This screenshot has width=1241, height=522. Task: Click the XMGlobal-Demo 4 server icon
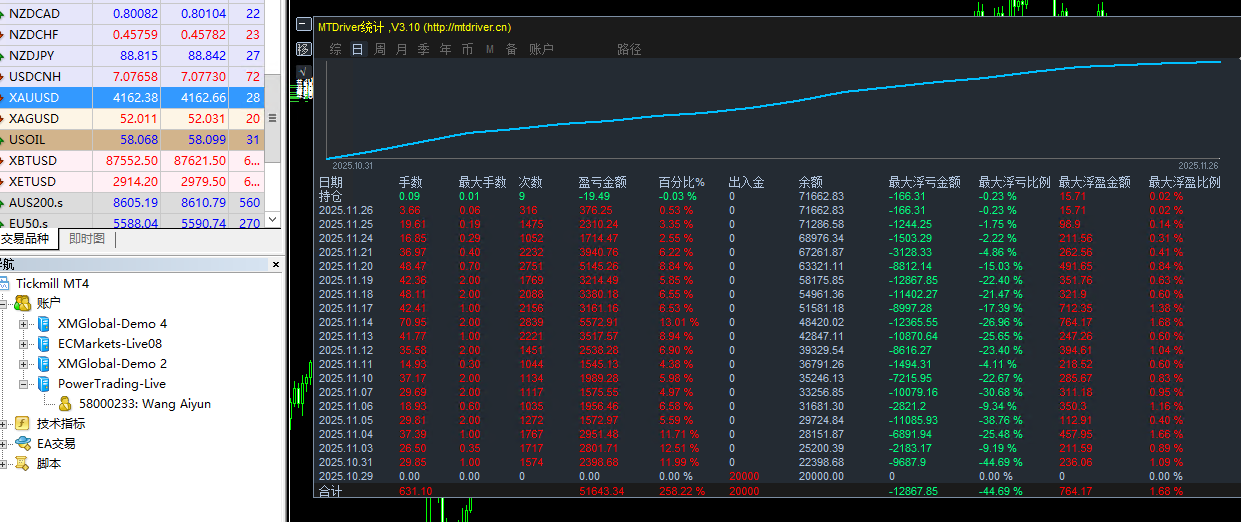pos(43,323)
